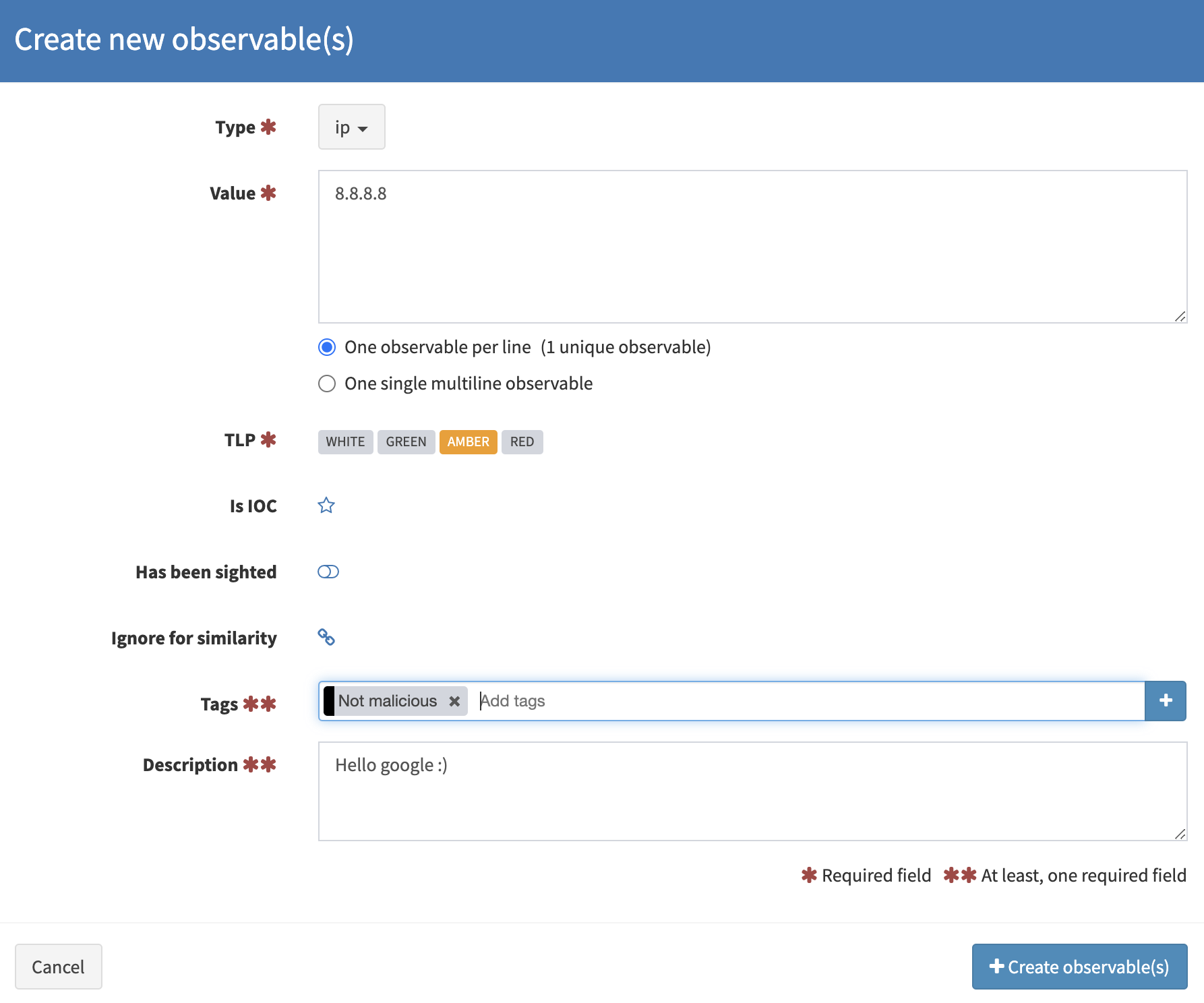
Task: Toggle Ignore for similarity link icon
Action: point(326,637)
